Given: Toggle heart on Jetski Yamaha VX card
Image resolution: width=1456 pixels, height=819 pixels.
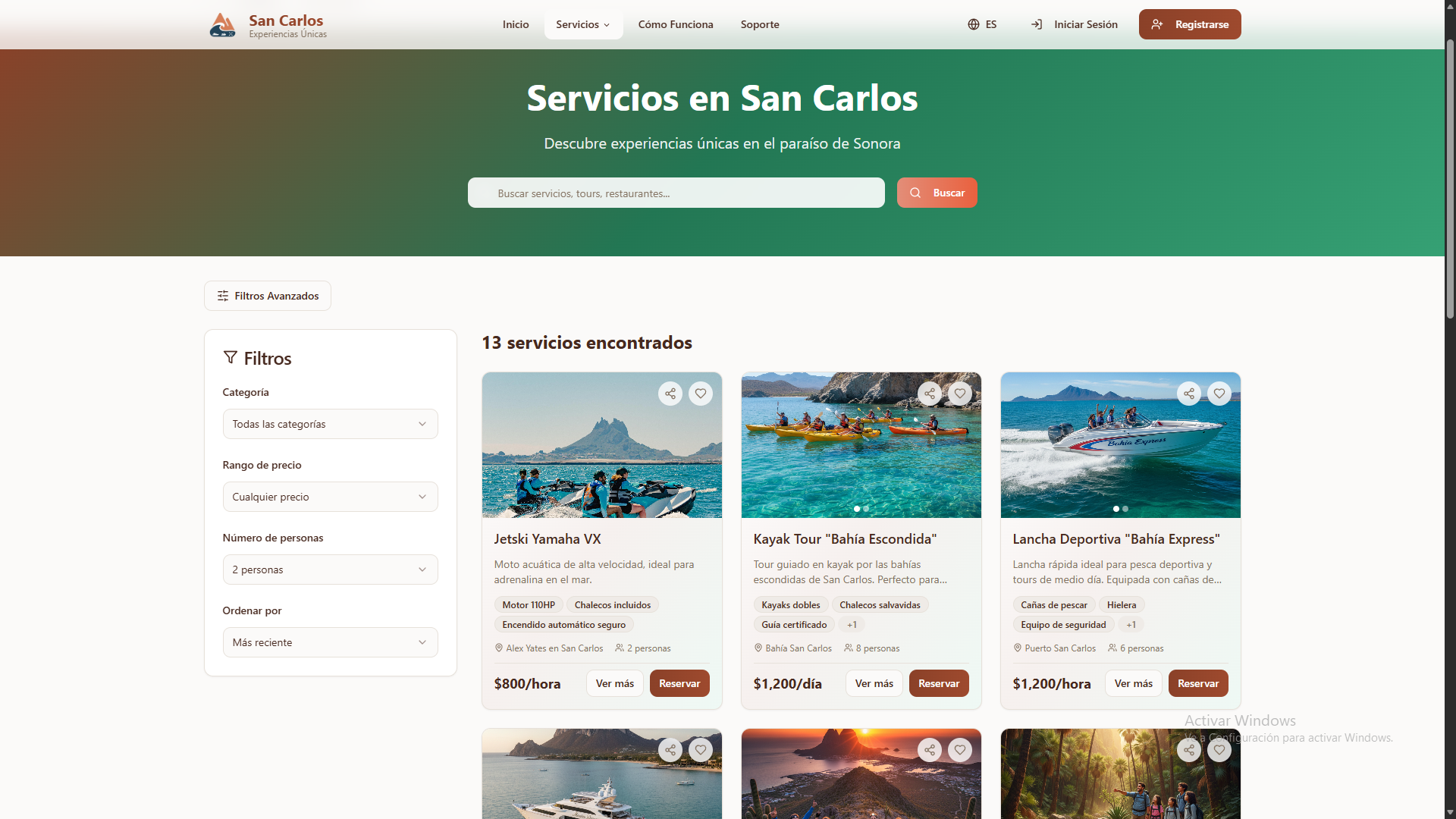Looking at the screenshot, I should coord(700,393).
